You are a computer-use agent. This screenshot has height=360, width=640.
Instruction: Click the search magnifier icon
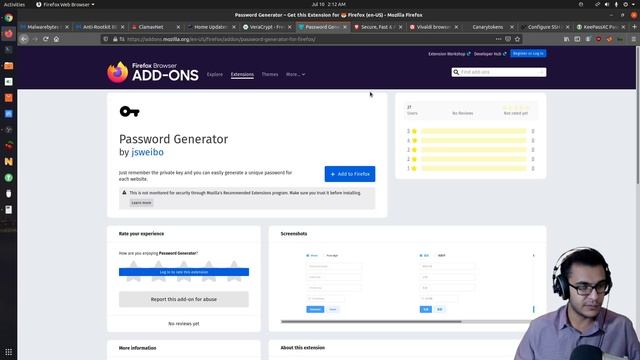tap(456, 72)
